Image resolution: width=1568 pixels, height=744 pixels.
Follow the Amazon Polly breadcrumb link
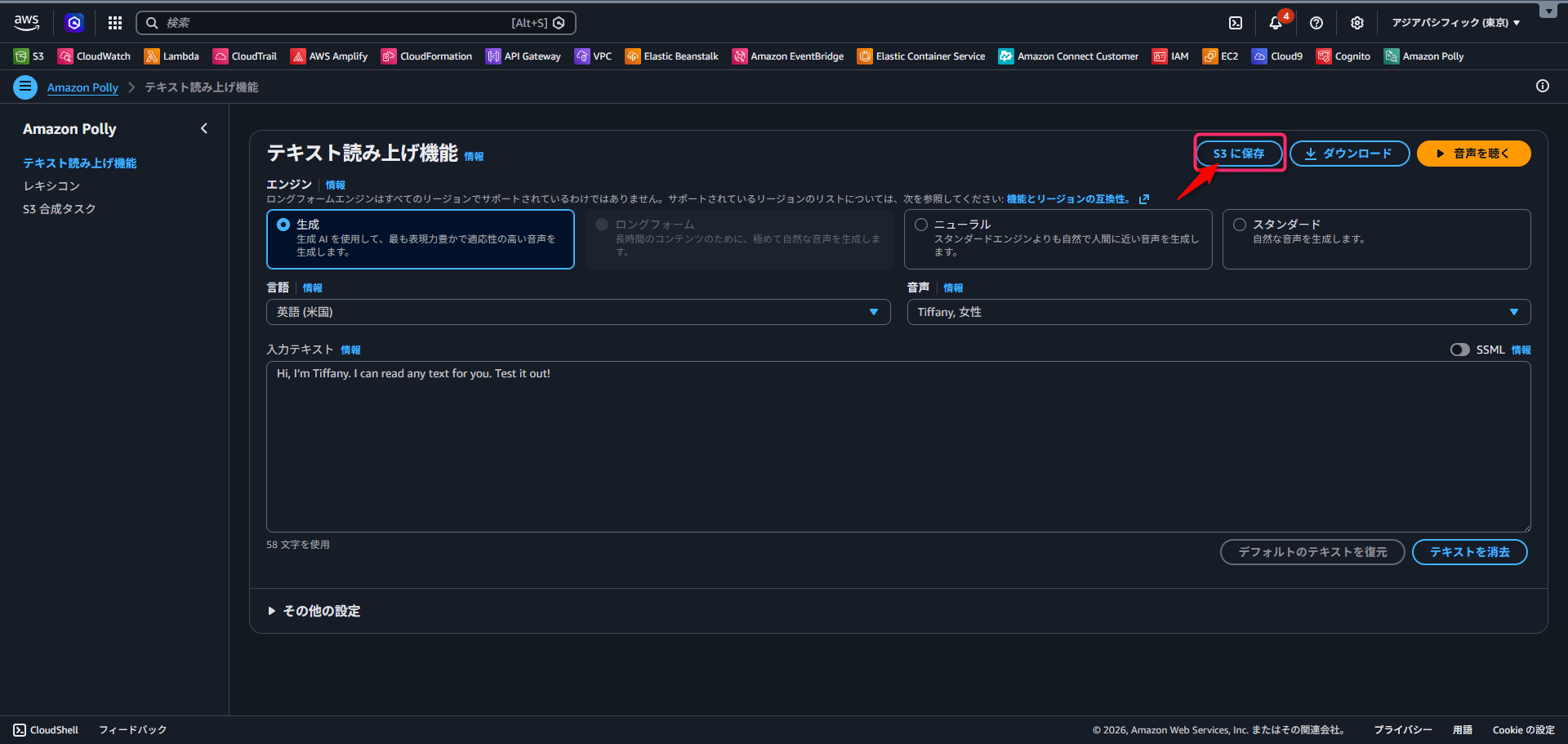[82, 87]
